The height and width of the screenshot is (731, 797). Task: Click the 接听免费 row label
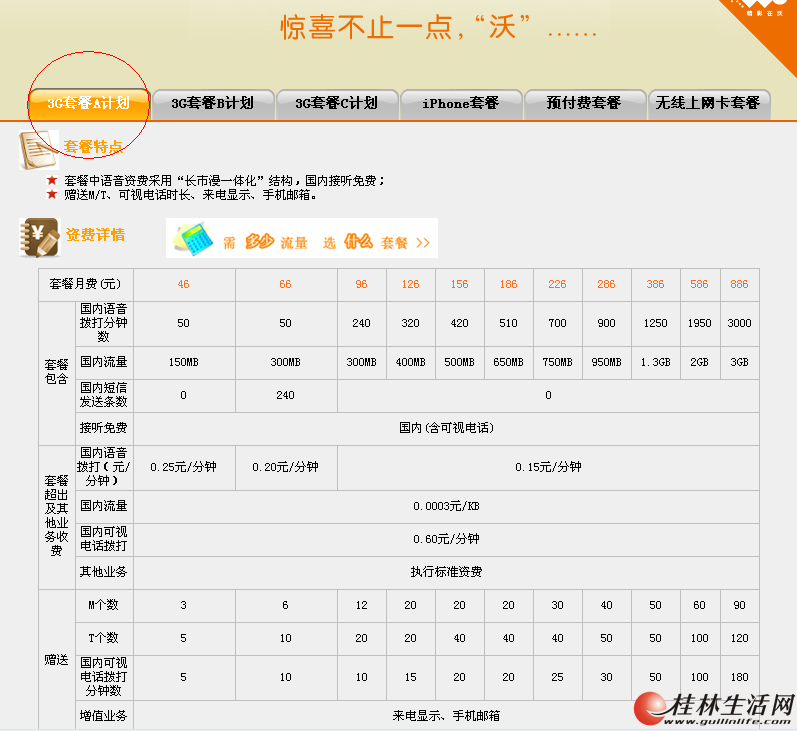(x=104, y=429)
